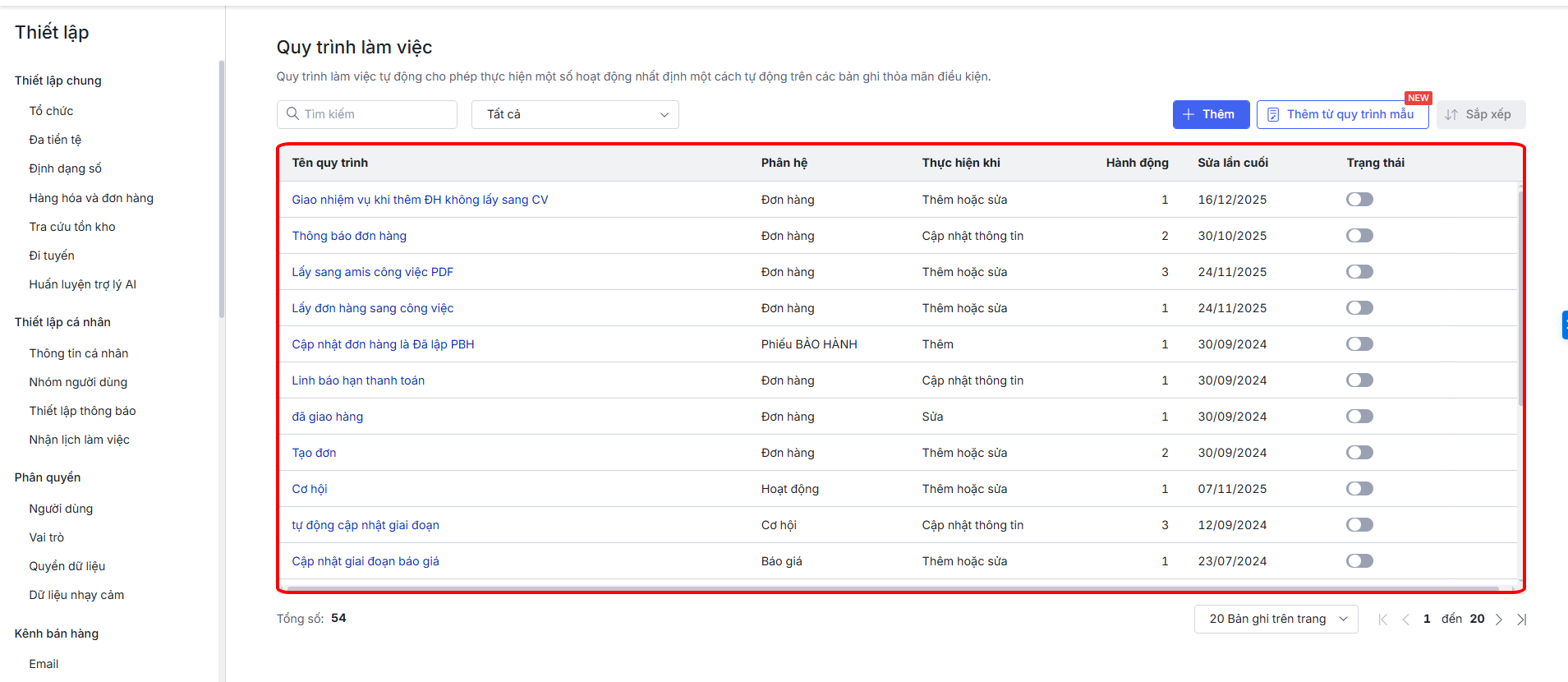Open Tra cứu tồn kho settings
Viewport: 1568px width, 682px height.
[x=72, y=227]
